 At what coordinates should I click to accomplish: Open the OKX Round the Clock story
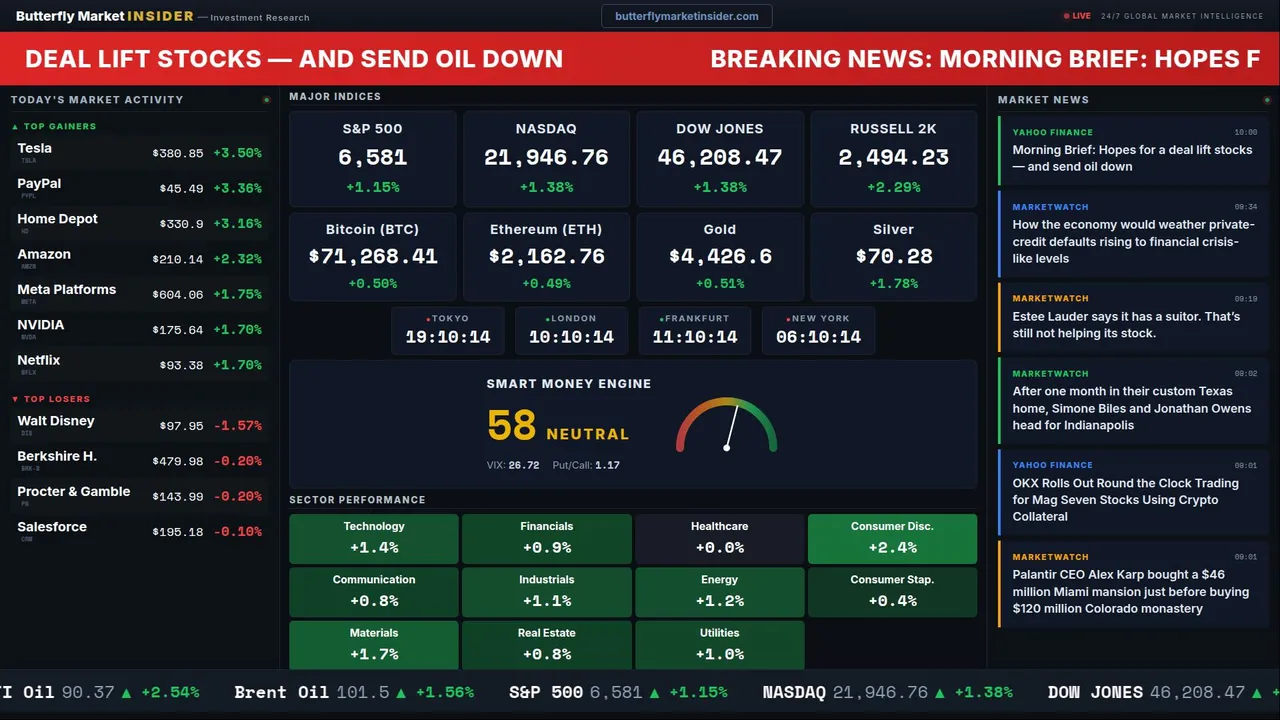pyautogui.click(x=1134, y=493)
